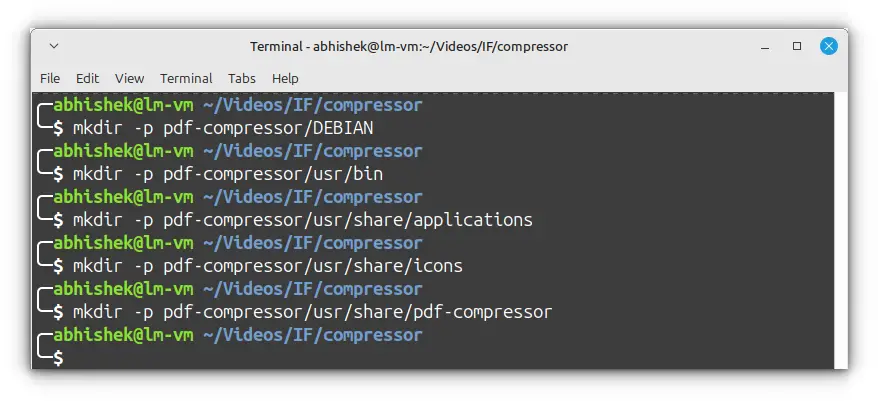
Task: Click the last ~/Videos/IF/compressor path text
Action: click(312, 335)
